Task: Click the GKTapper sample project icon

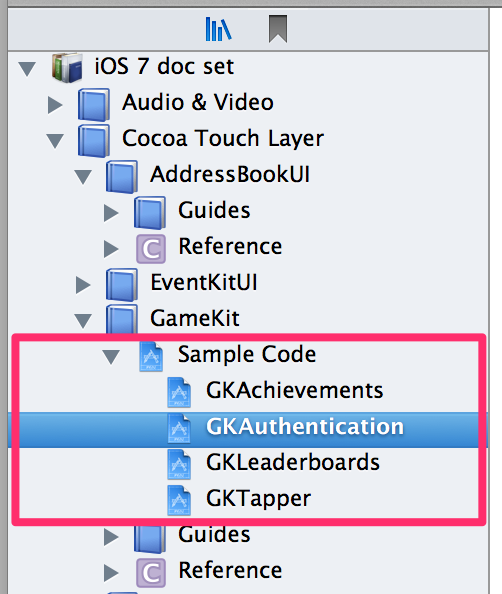Action: pos(179,500)
